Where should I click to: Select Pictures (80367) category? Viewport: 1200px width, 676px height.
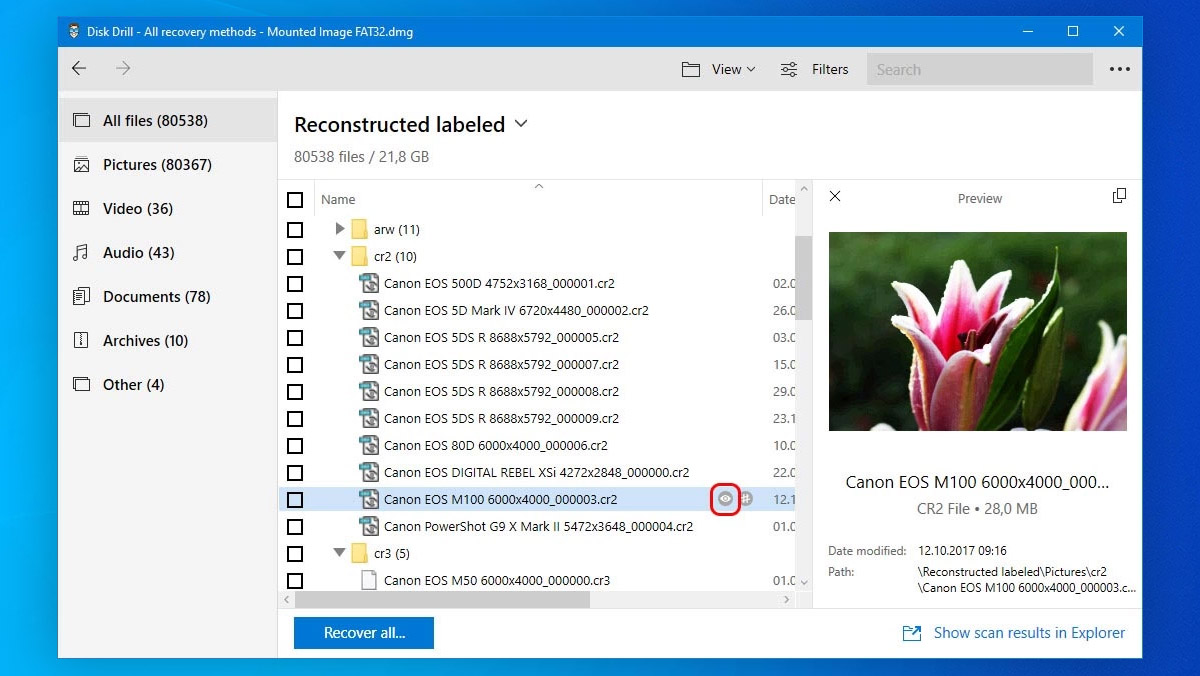pyautogui.click(x=167, y=165)
